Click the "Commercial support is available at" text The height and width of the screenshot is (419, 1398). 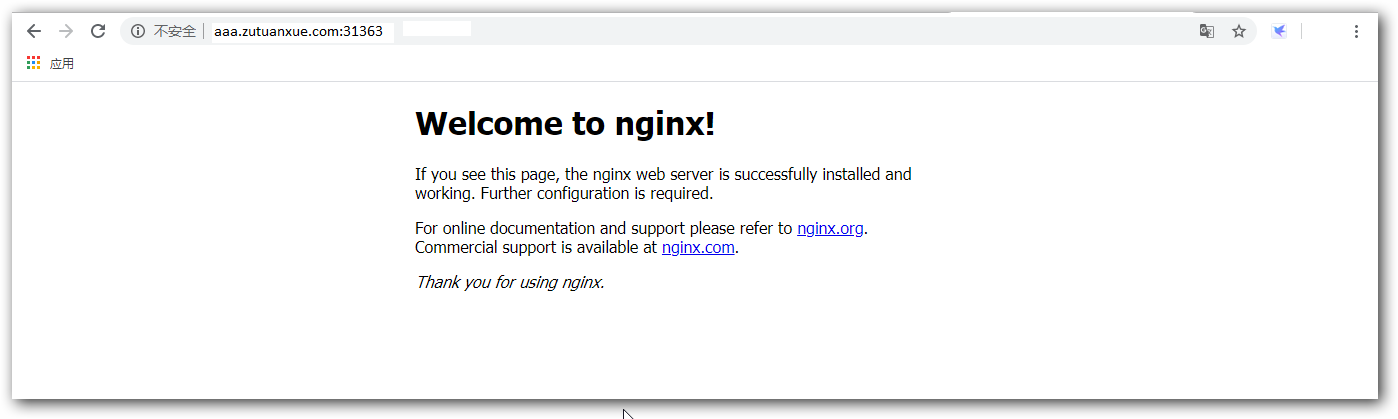536,247
